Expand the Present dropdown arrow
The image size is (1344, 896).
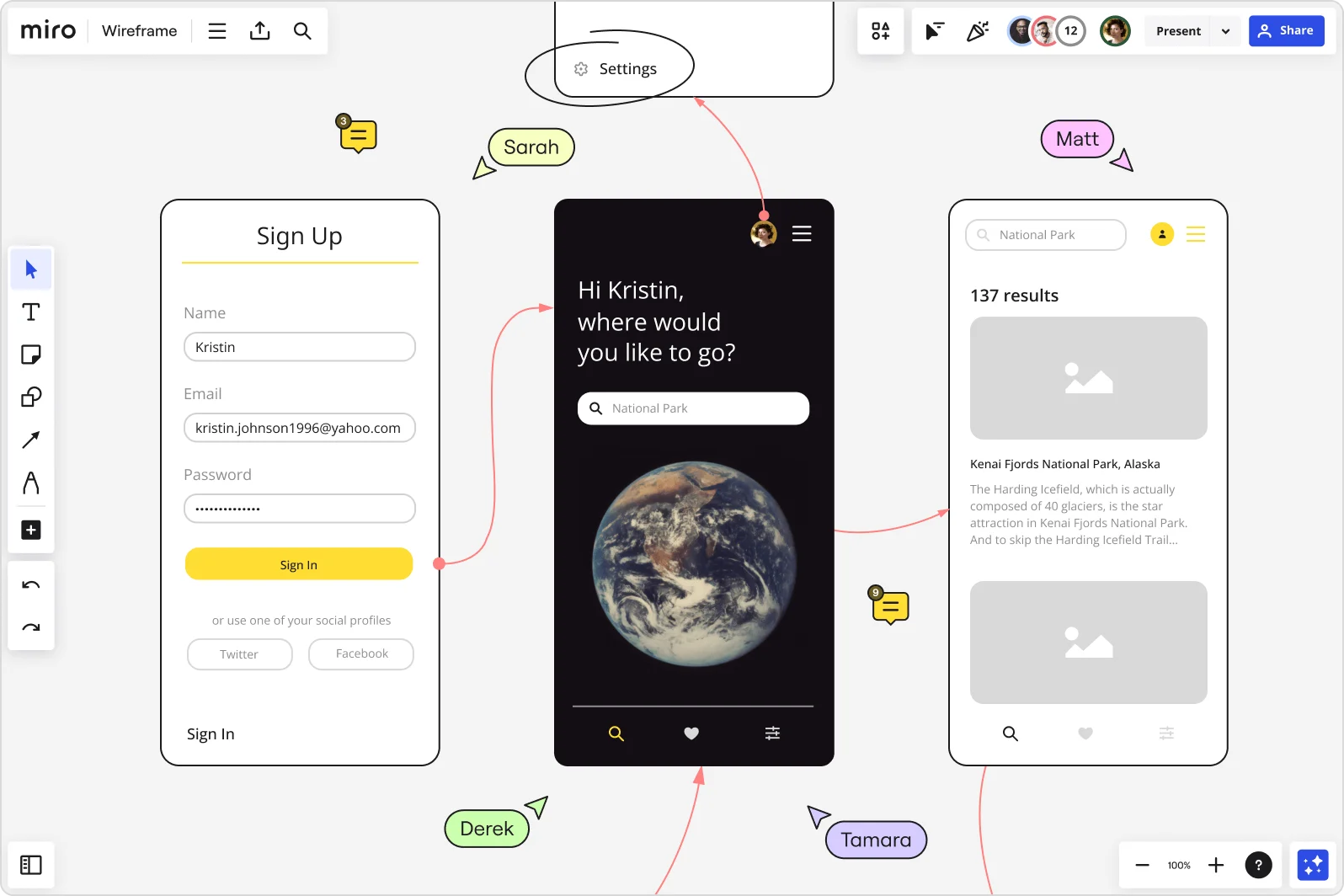point(1225,31)
